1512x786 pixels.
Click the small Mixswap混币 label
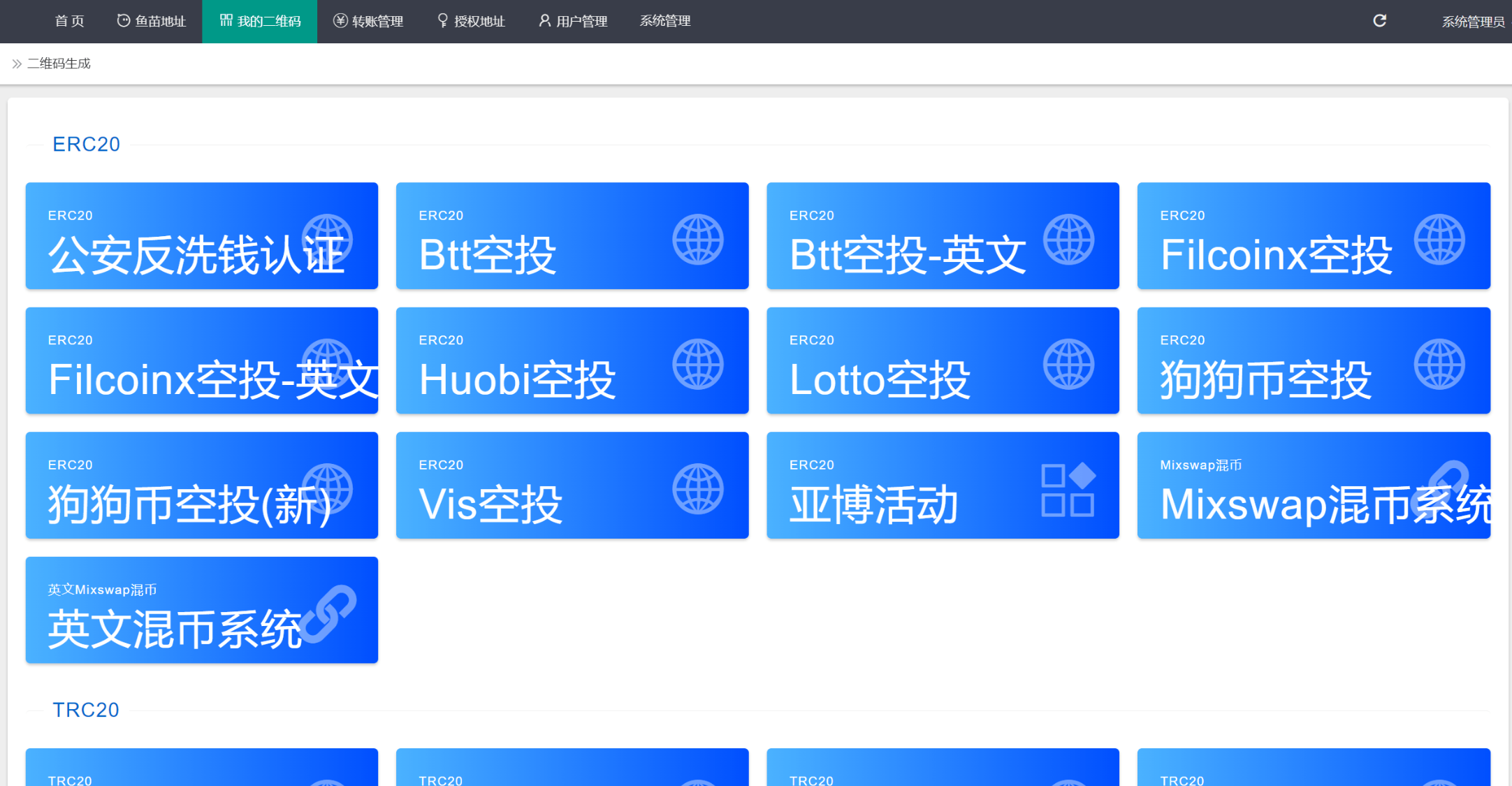click(1200, 465)
